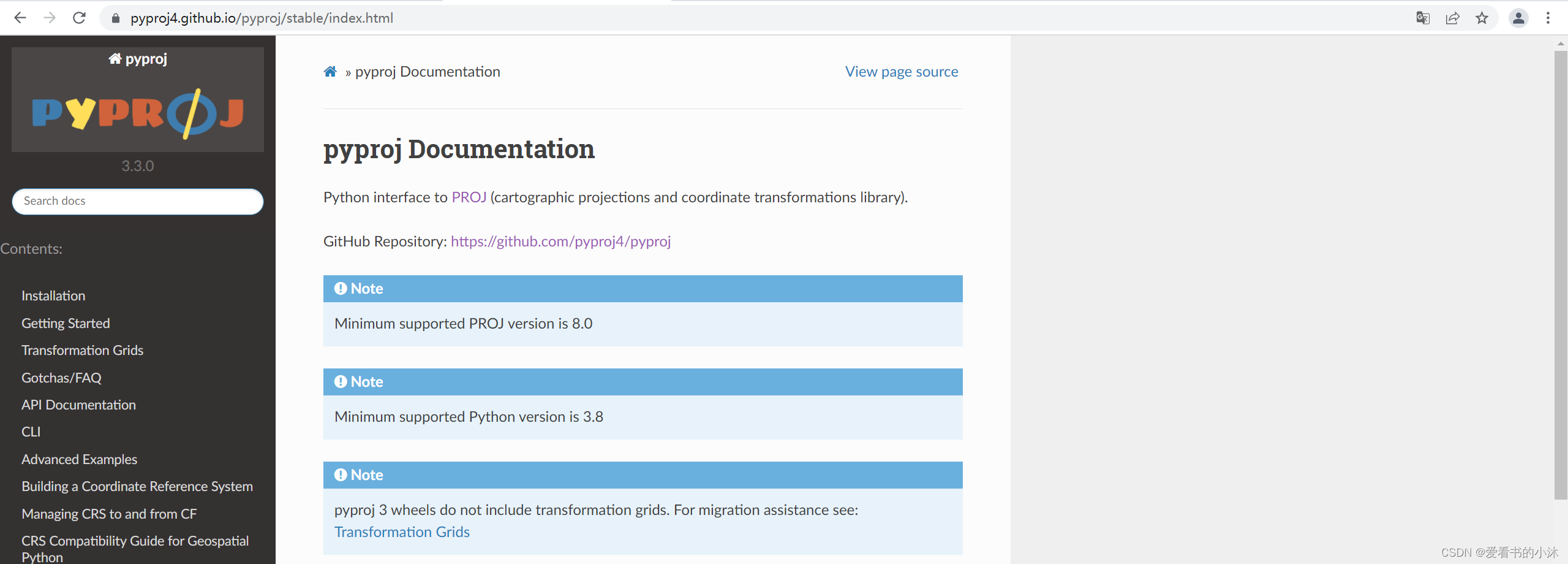Open CLI in the sidebar

pyautogui.click(x=31, y=432)
